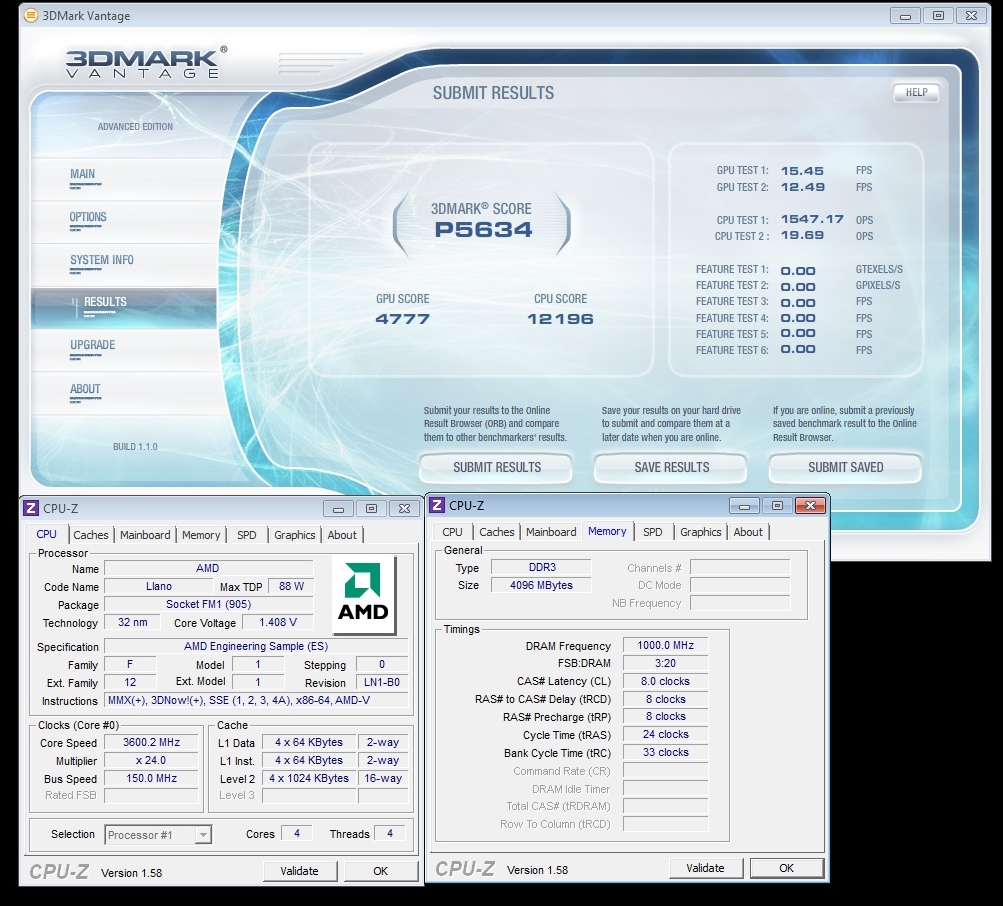Viewport: 1003px width, 906px height.
Task: Click the Multiplier field x 24.0
Action: (152, 760)
